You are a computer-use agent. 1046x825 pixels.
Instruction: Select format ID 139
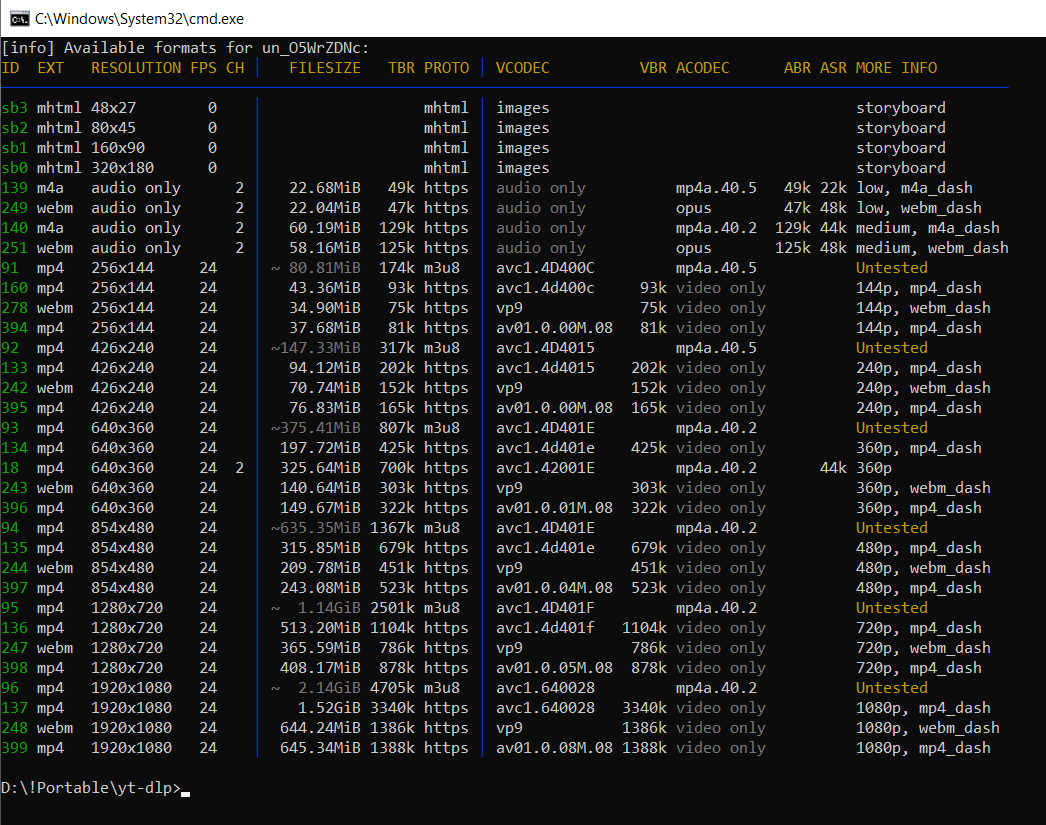15,188
